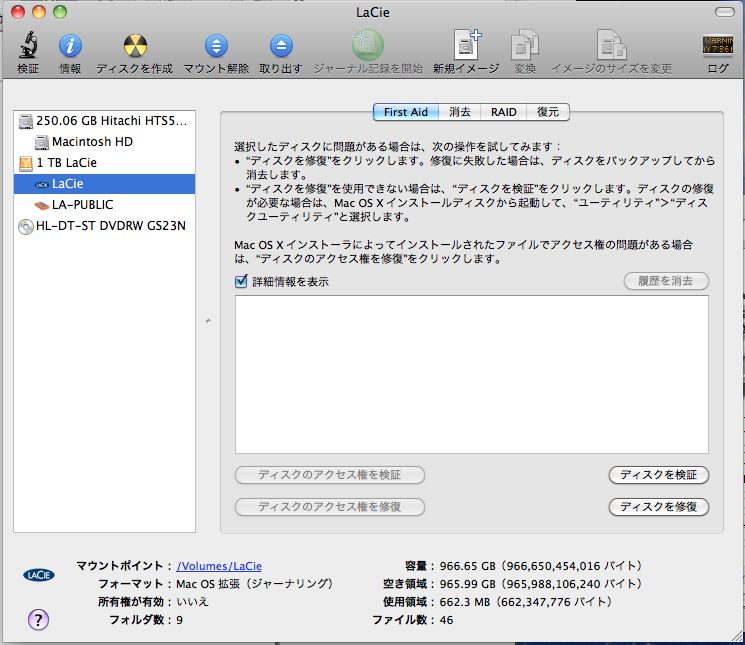Open the 情報 info toolbar icon
The image size is (745, 645).
(x=70, y=46)
